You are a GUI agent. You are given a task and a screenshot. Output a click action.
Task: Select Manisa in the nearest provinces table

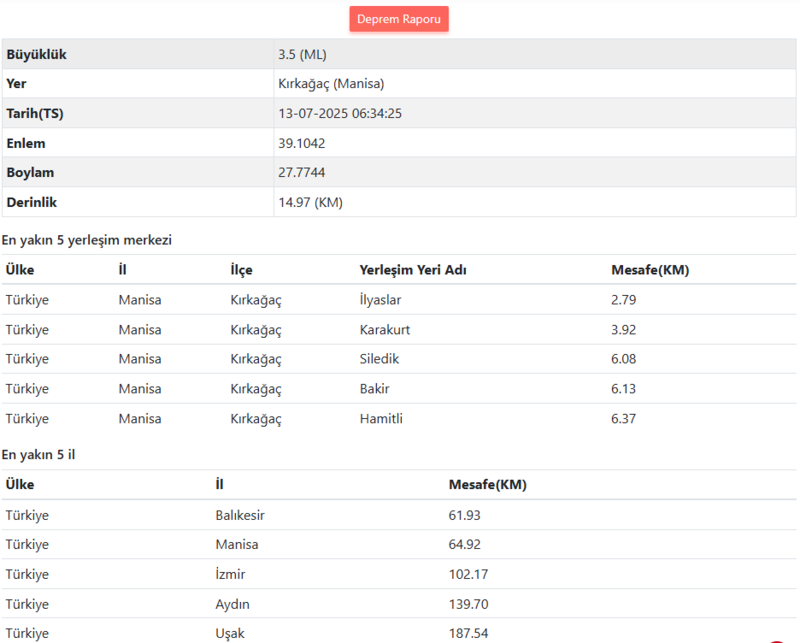pos(235,544)
